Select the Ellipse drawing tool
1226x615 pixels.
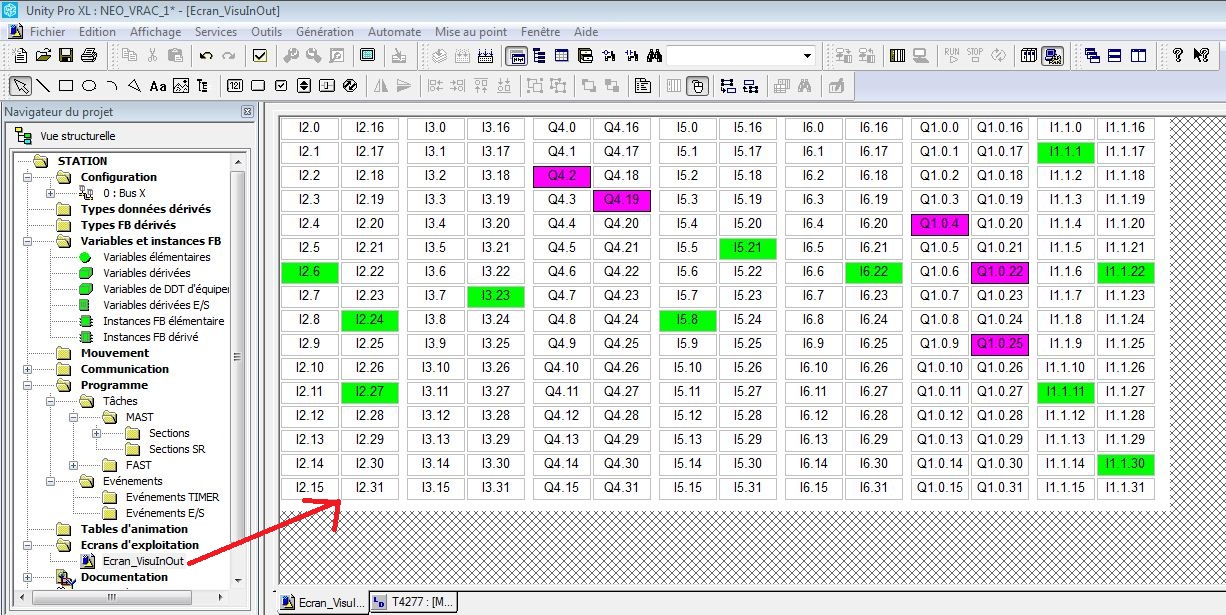pyautogui.click(x=89, y=86)
